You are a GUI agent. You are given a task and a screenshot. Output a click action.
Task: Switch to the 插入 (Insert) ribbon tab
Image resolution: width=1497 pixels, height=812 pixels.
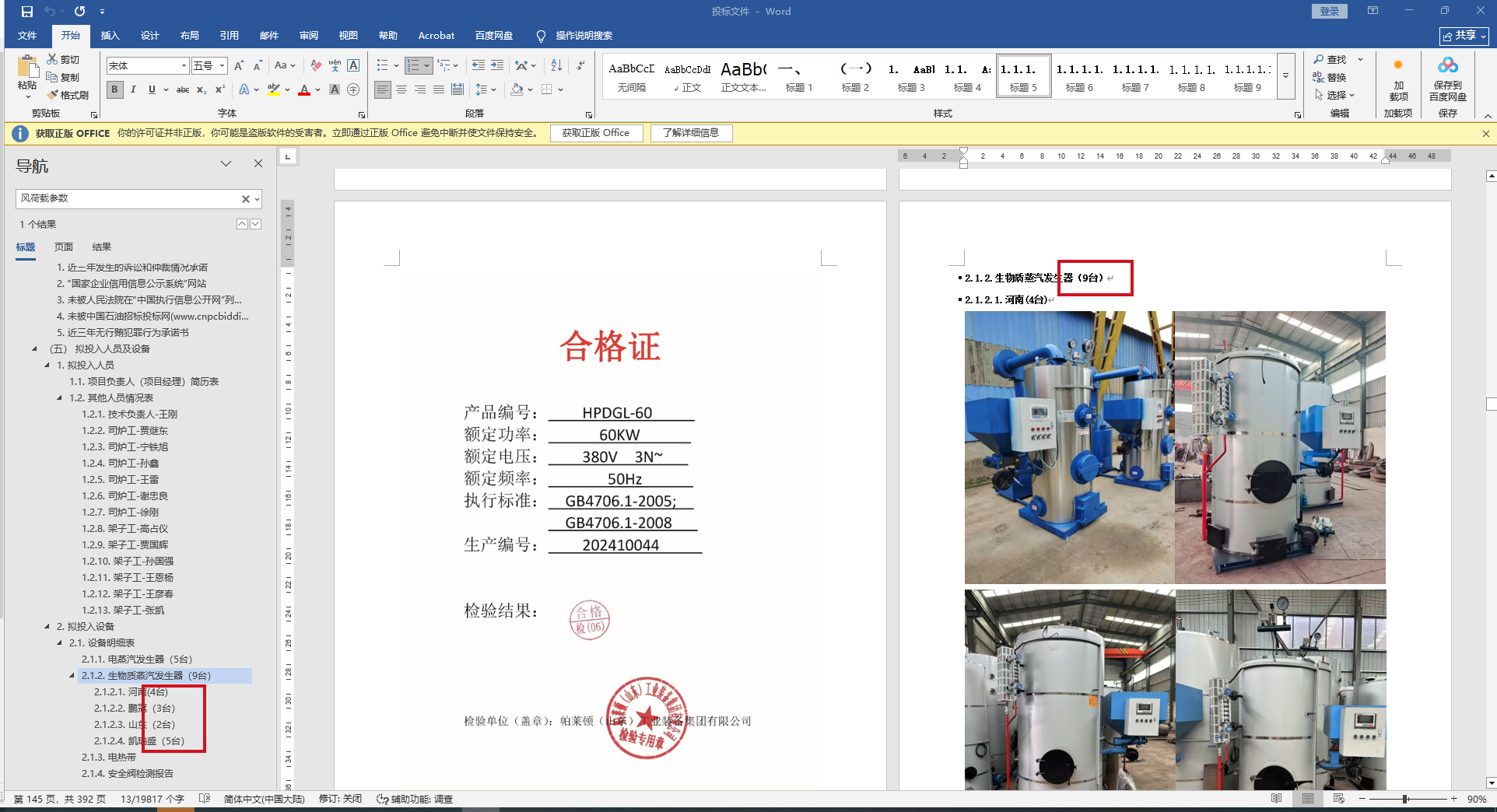coord(110,36)
